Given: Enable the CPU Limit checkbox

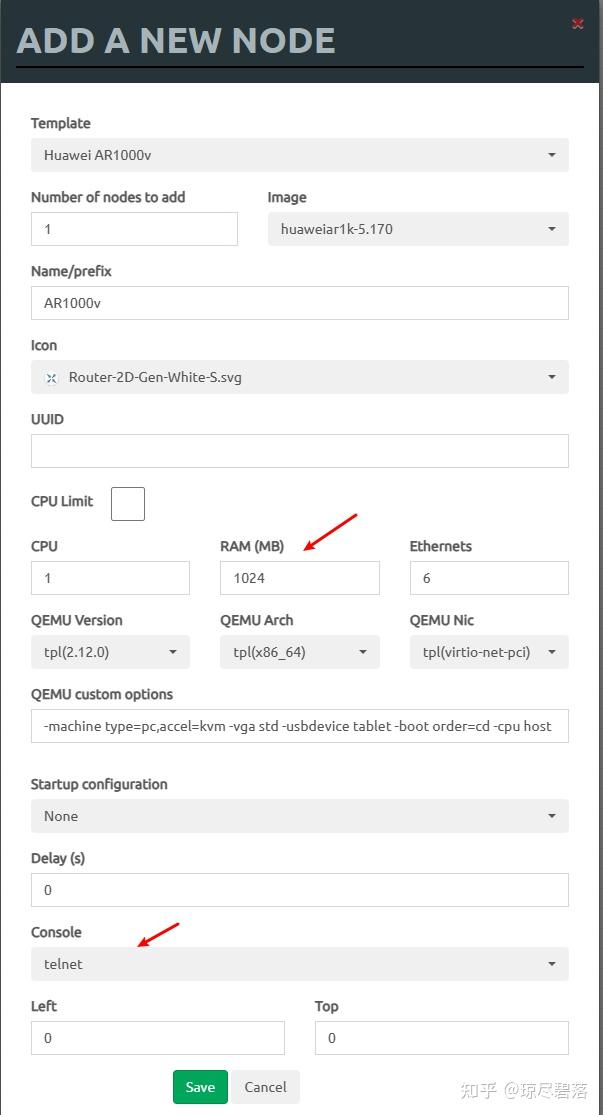Looking at the screenshot, I should coord(127,504).
